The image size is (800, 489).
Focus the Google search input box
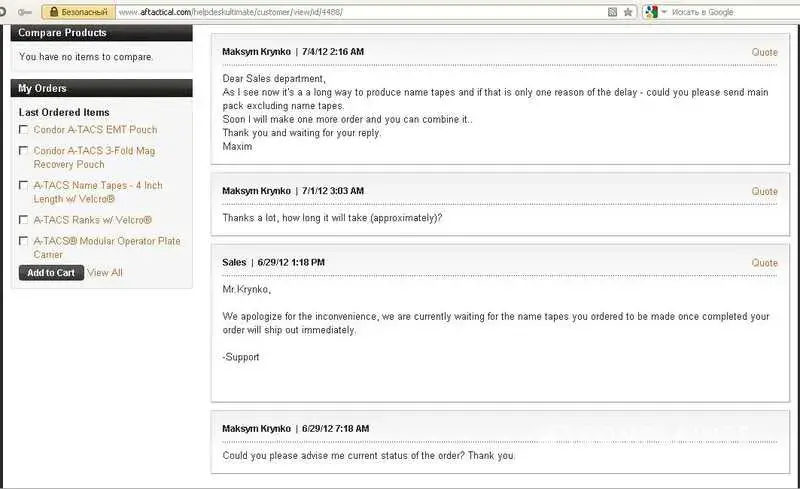pos(730,12)
